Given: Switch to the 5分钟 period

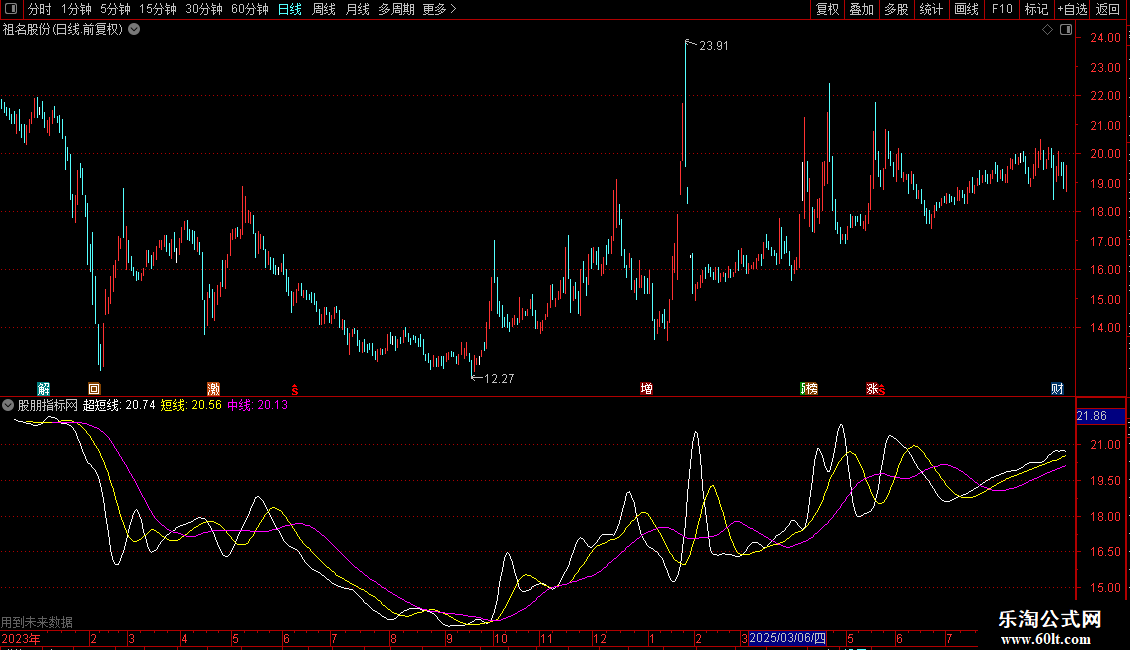Looking at the screenshot, I should 115,9.
